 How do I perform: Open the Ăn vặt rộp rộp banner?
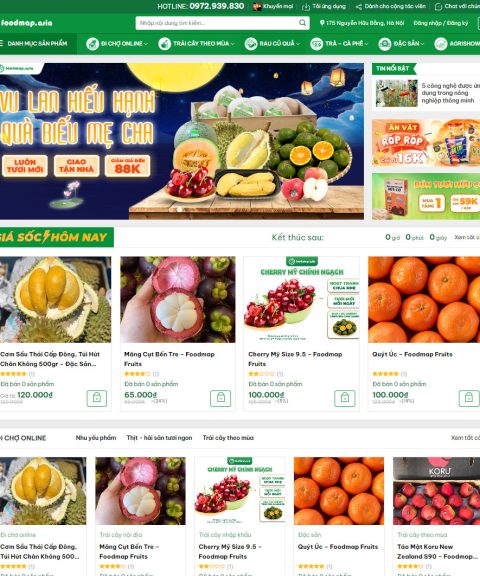click(426, 143)
